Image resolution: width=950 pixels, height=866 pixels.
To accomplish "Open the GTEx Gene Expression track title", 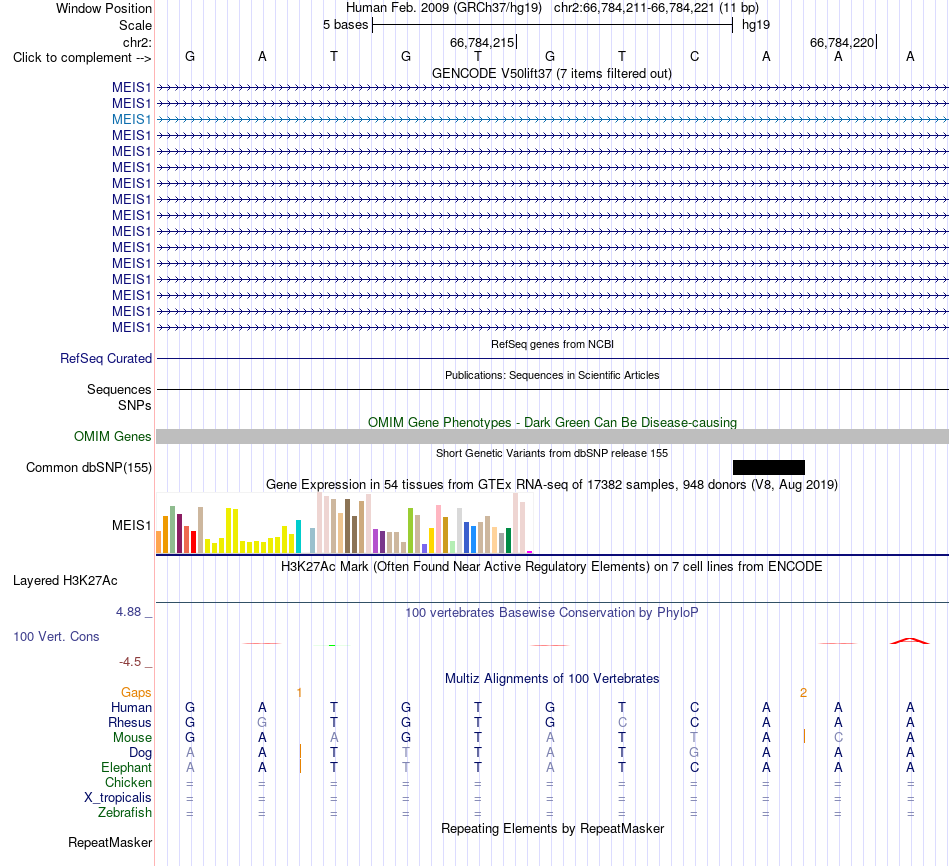I will click(552, 485).
